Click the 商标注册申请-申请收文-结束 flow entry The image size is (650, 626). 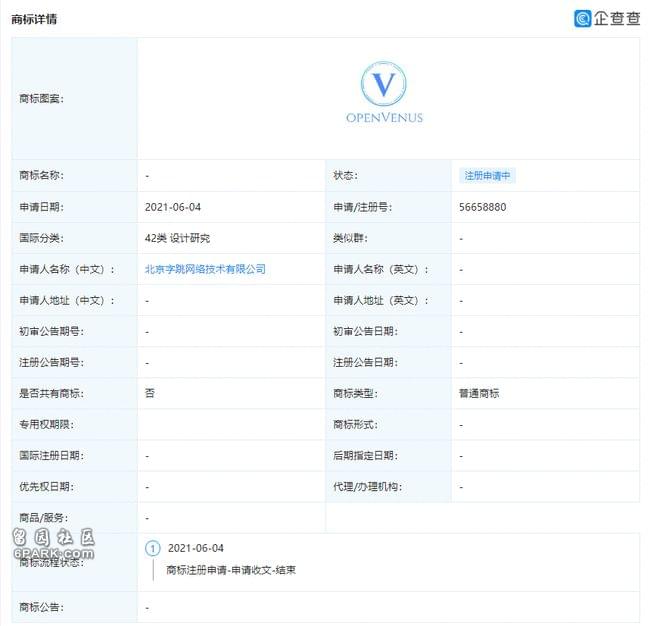tap(231, 570)
